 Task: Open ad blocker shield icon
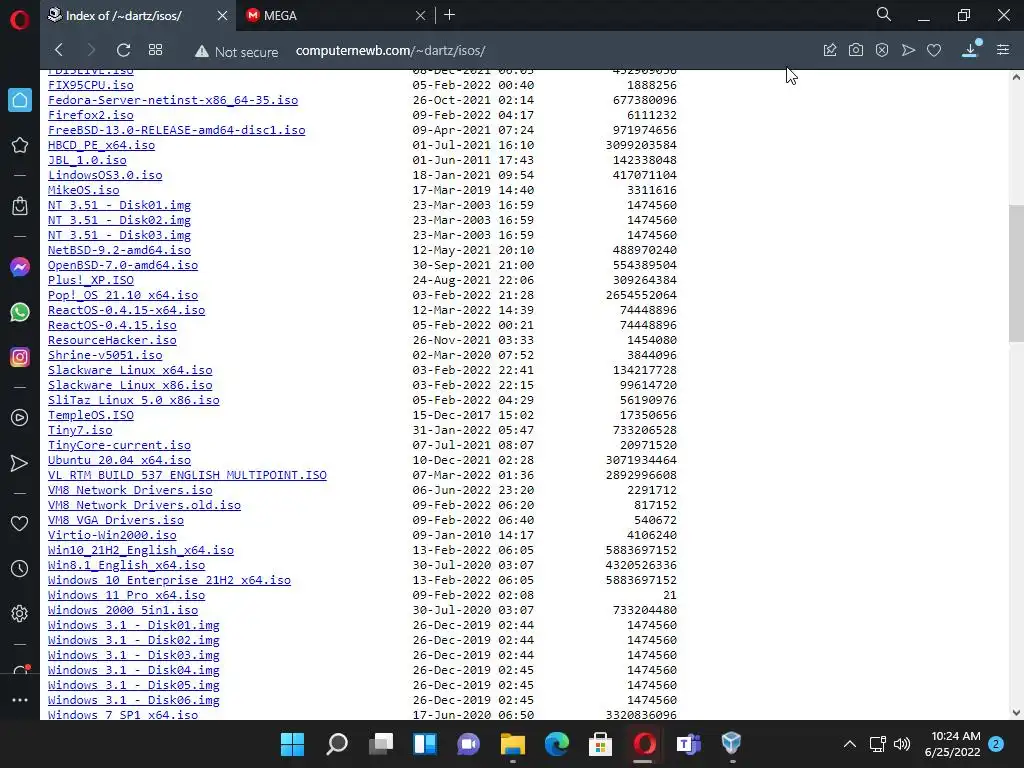tap(882, 50)
